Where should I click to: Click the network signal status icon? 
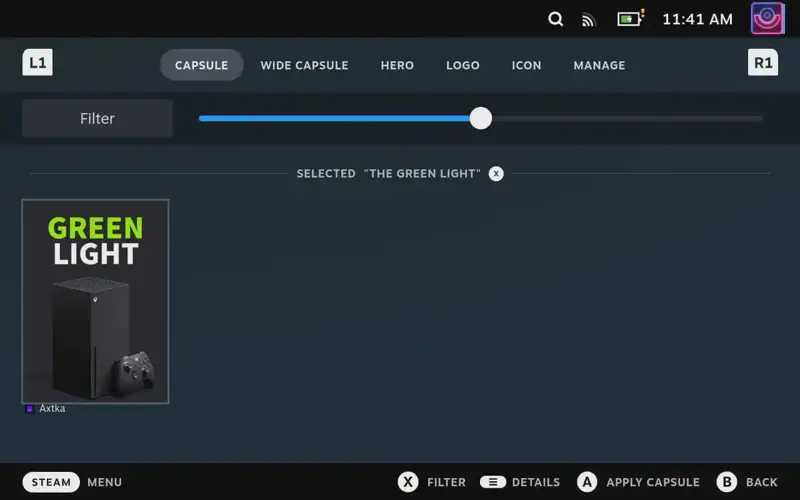(x=589, y=19)
